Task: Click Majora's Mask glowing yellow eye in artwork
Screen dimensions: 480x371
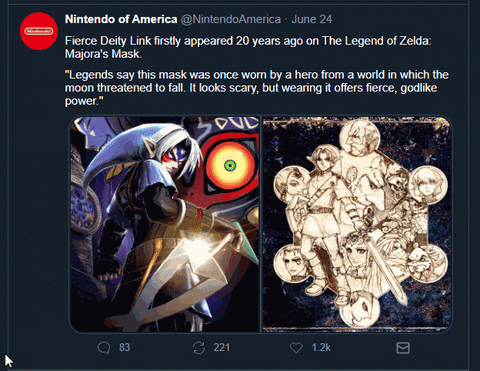Action: (229, 166)
